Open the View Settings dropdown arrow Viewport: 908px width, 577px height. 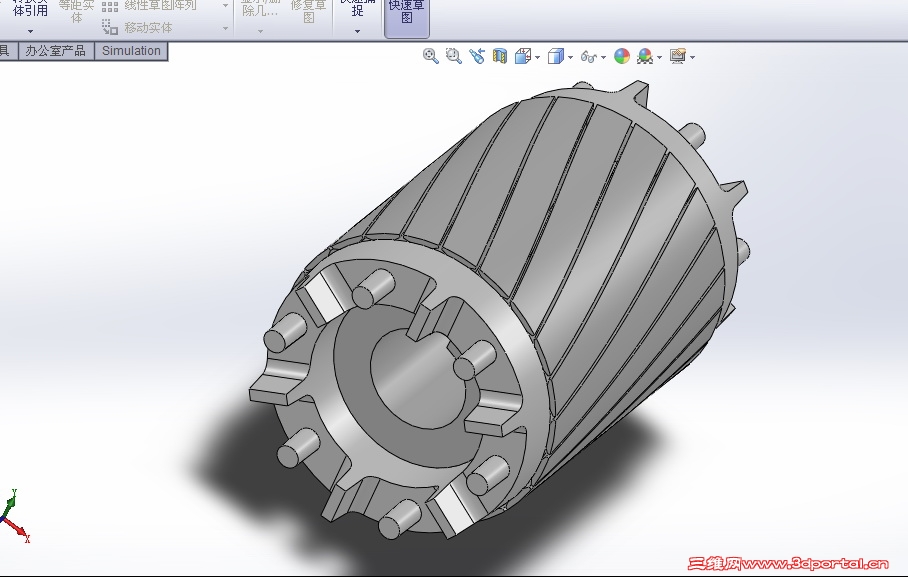point(693,57)
